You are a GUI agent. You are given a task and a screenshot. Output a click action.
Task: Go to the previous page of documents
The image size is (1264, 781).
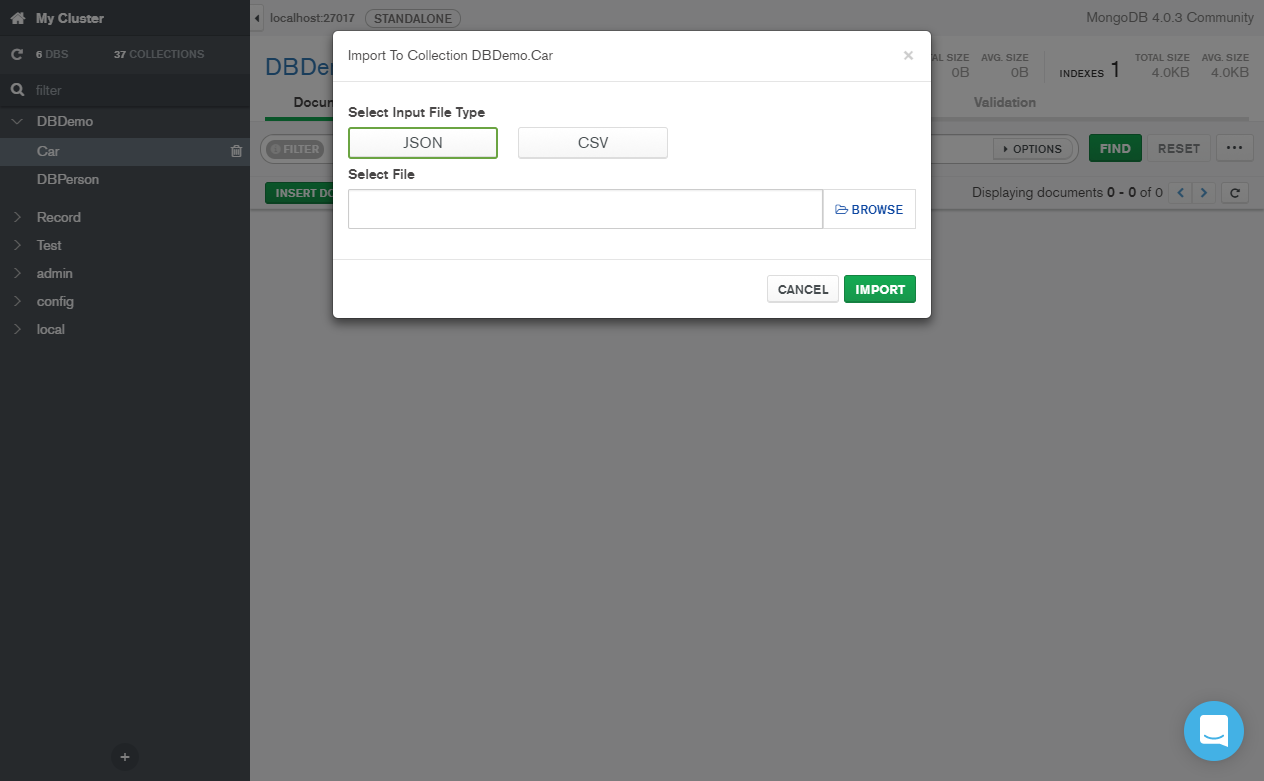1181,193
